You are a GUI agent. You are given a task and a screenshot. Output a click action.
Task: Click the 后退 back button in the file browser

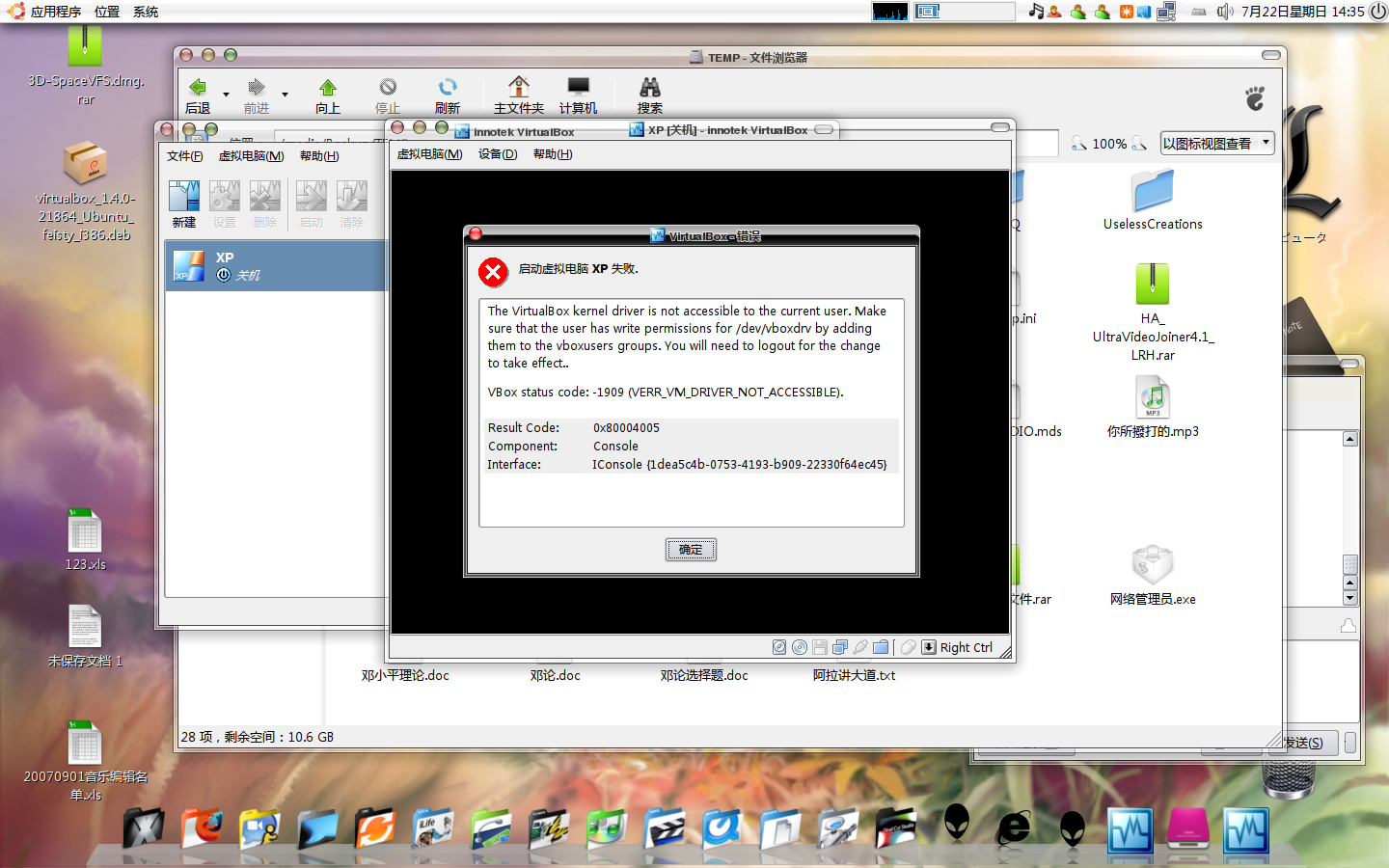[x=198, y=95]
